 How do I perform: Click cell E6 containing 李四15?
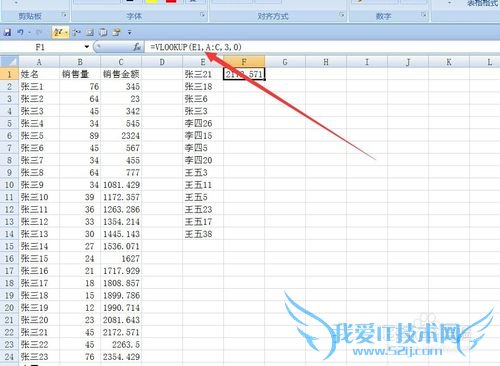pyautogui.click(x=203, y=136)
